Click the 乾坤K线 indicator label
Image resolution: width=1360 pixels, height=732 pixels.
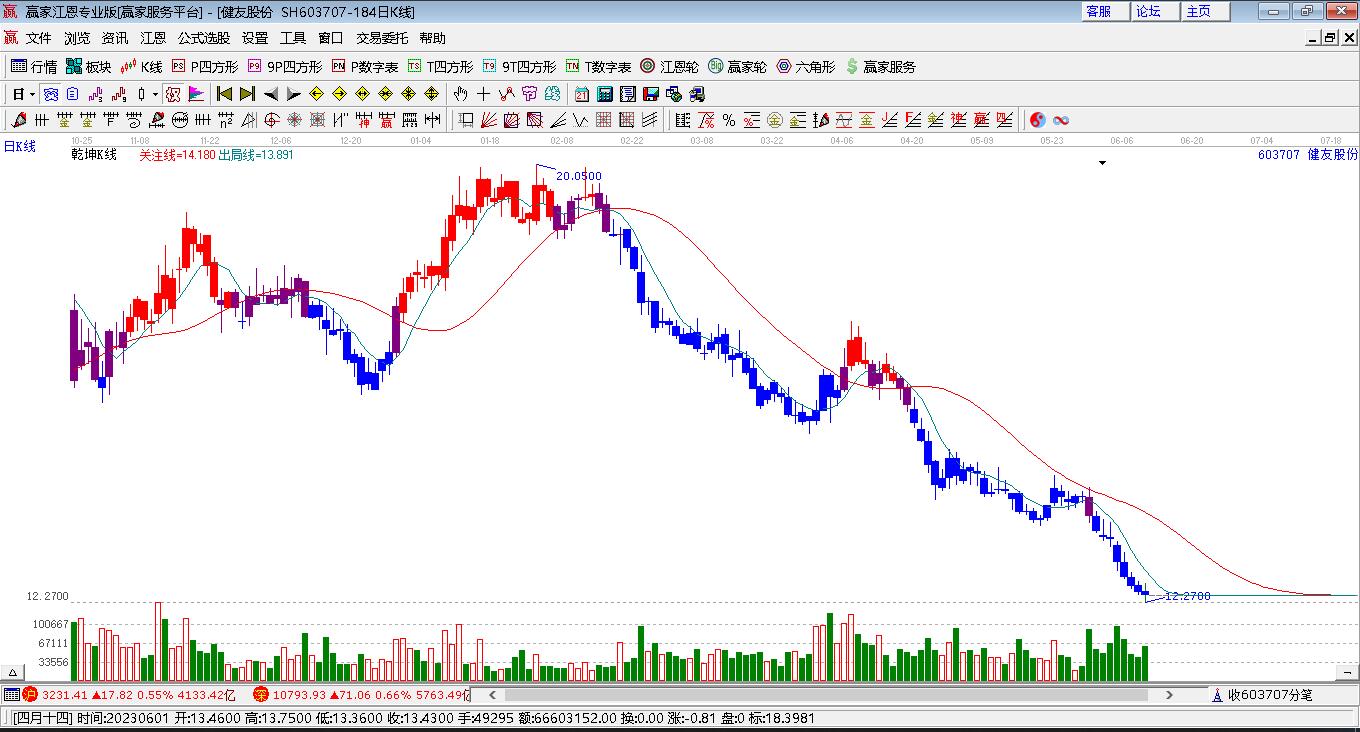[x=94, y=155]
